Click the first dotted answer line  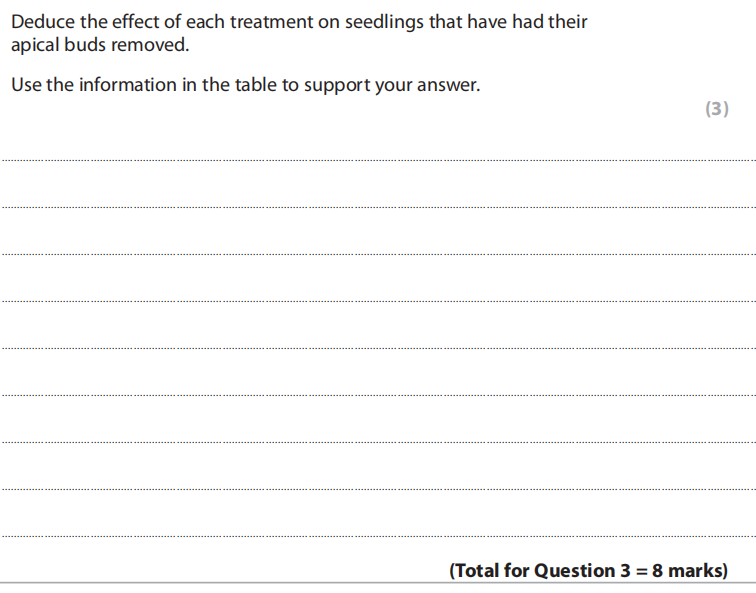coord(378,159)
